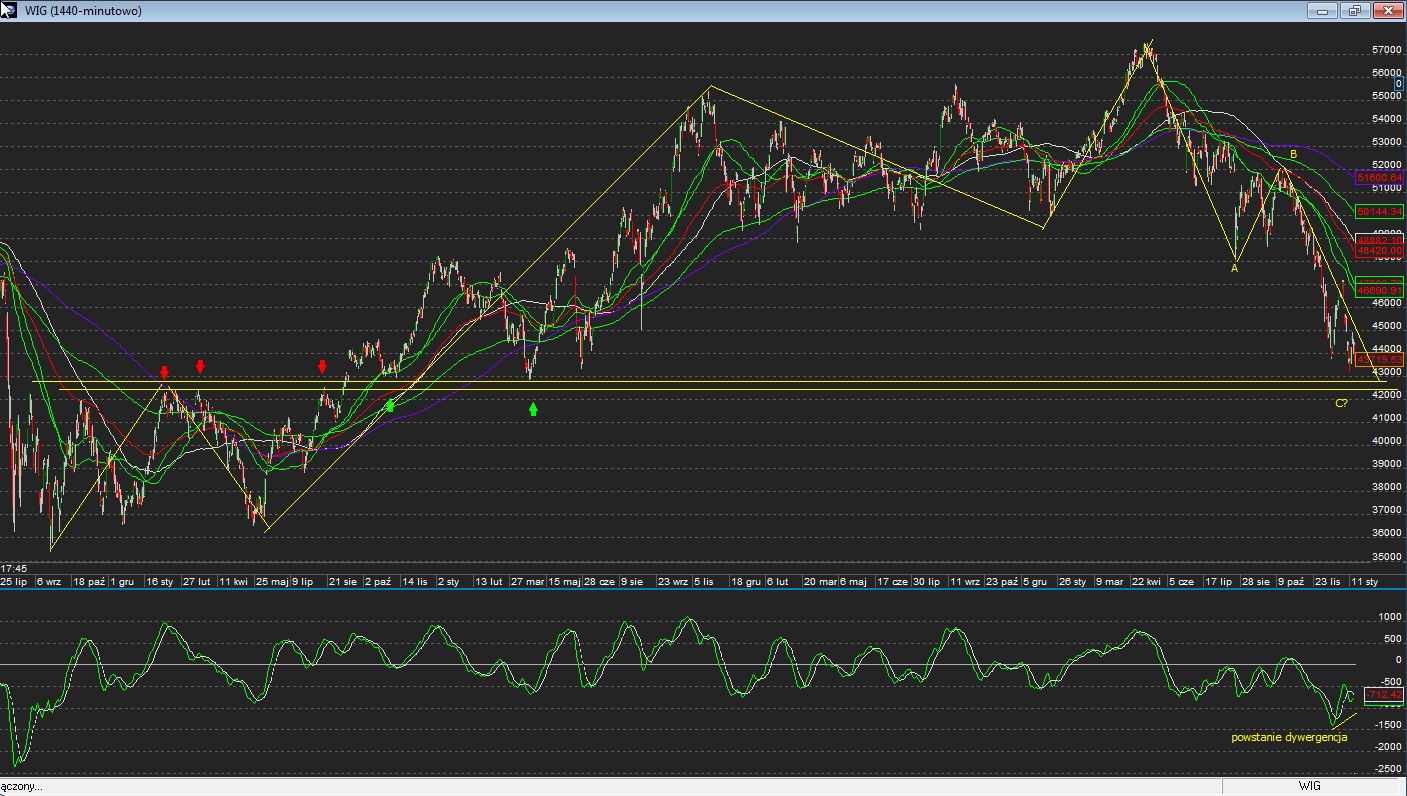Click the connection status text in status bar
The height and width of the screenshot is (796, 1407).
click(x=21, y=787)
